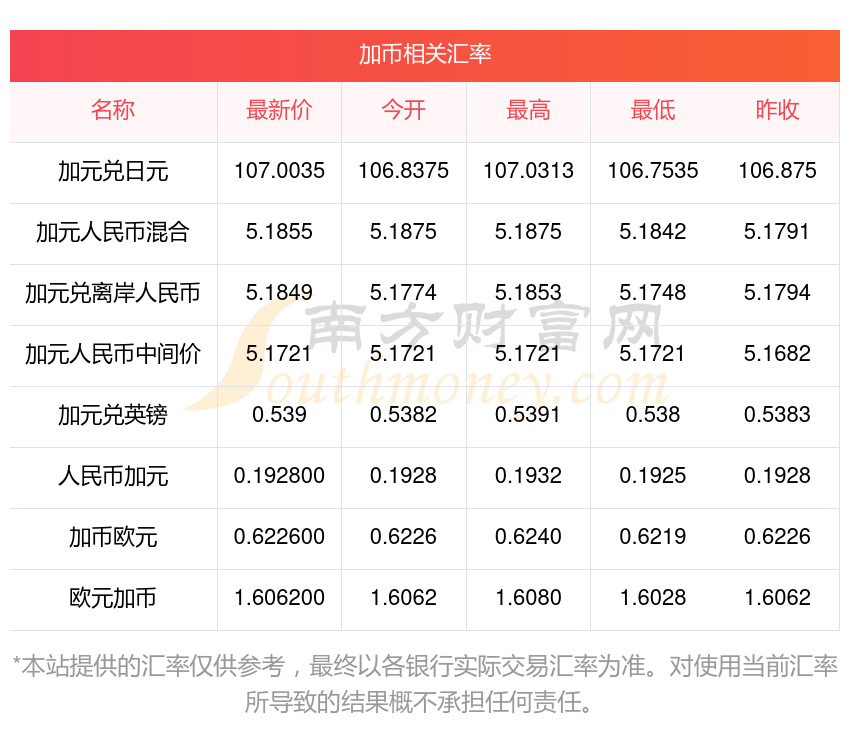This screenshot has width=850, height=733.
Task: Select low value 0.6219
Action: click(x=653, y=537)
